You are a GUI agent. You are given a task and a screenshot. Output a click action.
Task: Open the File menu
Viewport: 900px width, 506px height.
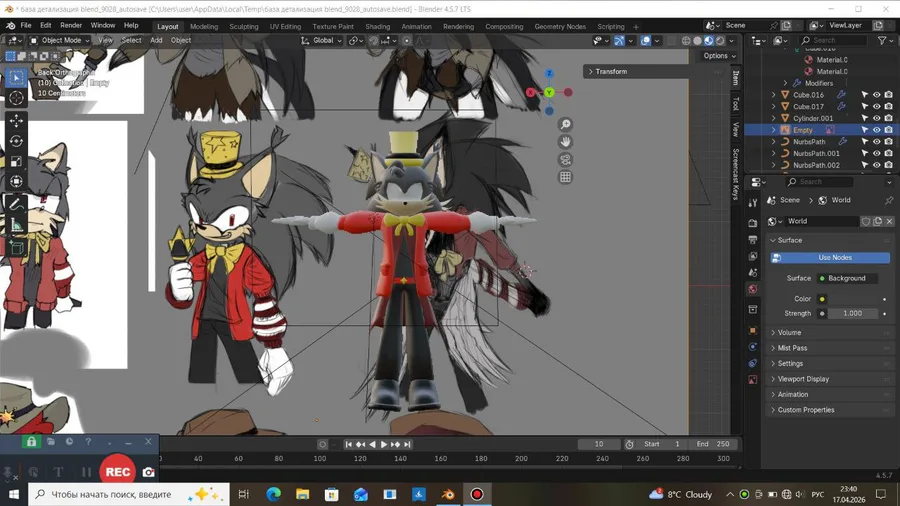pos(26,26)
